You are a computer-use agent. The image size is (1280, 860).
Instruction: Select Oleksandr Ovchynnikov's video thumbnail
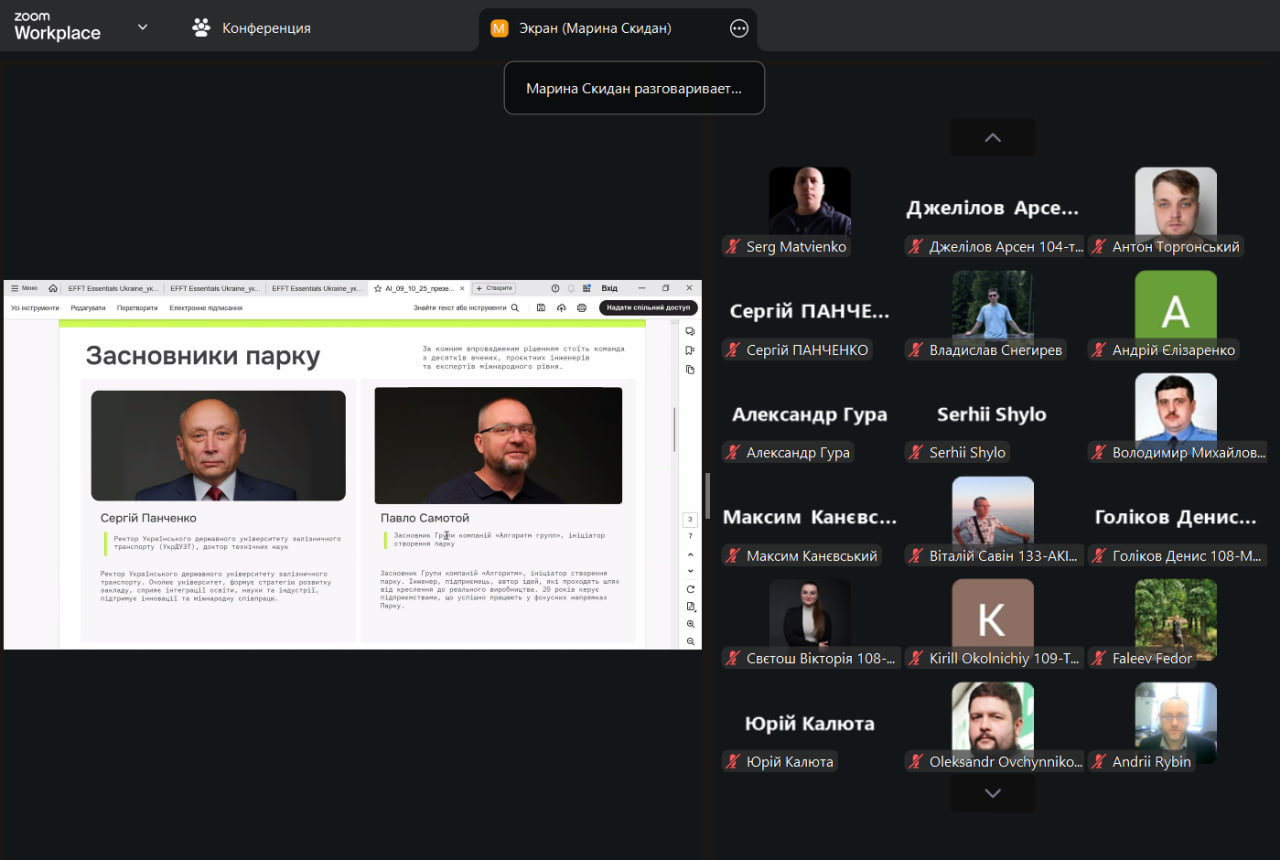pos(992,718)
